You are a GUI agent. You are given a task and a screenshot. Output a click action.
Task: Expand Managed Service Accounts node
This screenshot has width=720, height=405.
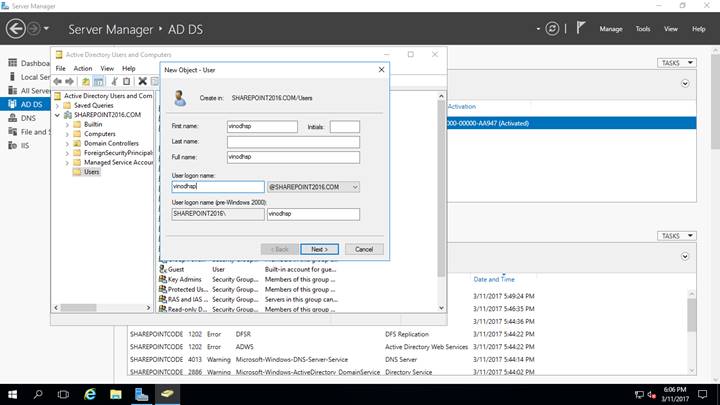67,163
